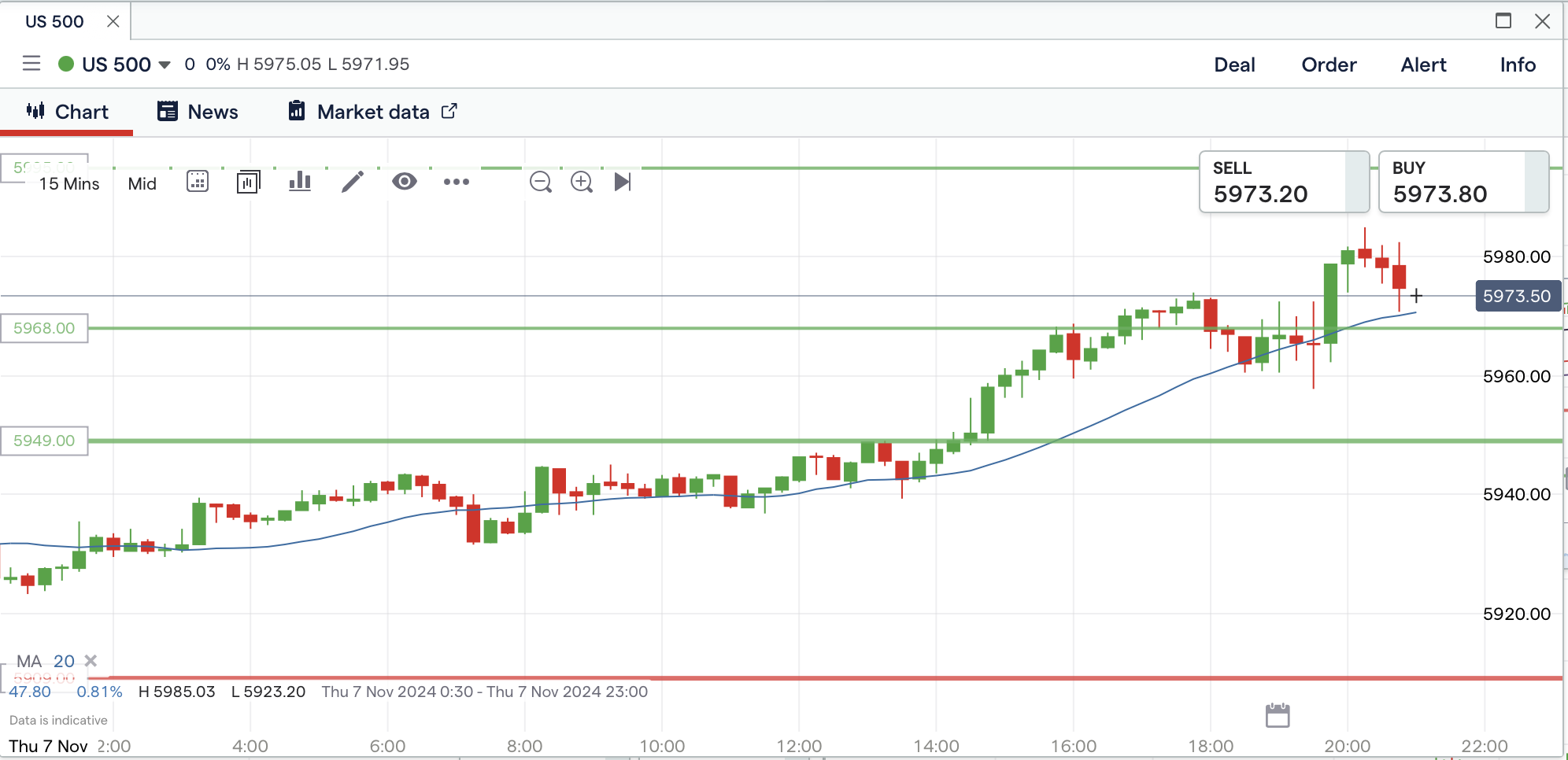Open the hamburger menu next to US 500
The width and height of the screenshot is (1568, 760).
(x=31, y=64)
